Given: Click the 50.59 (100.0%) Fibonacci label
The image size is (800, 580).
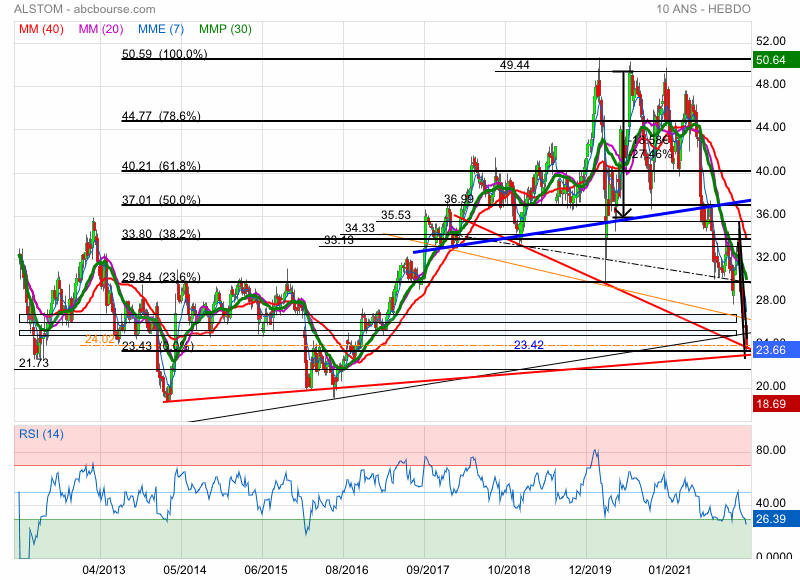Looking at the screenshot, I should click(164, 54).
